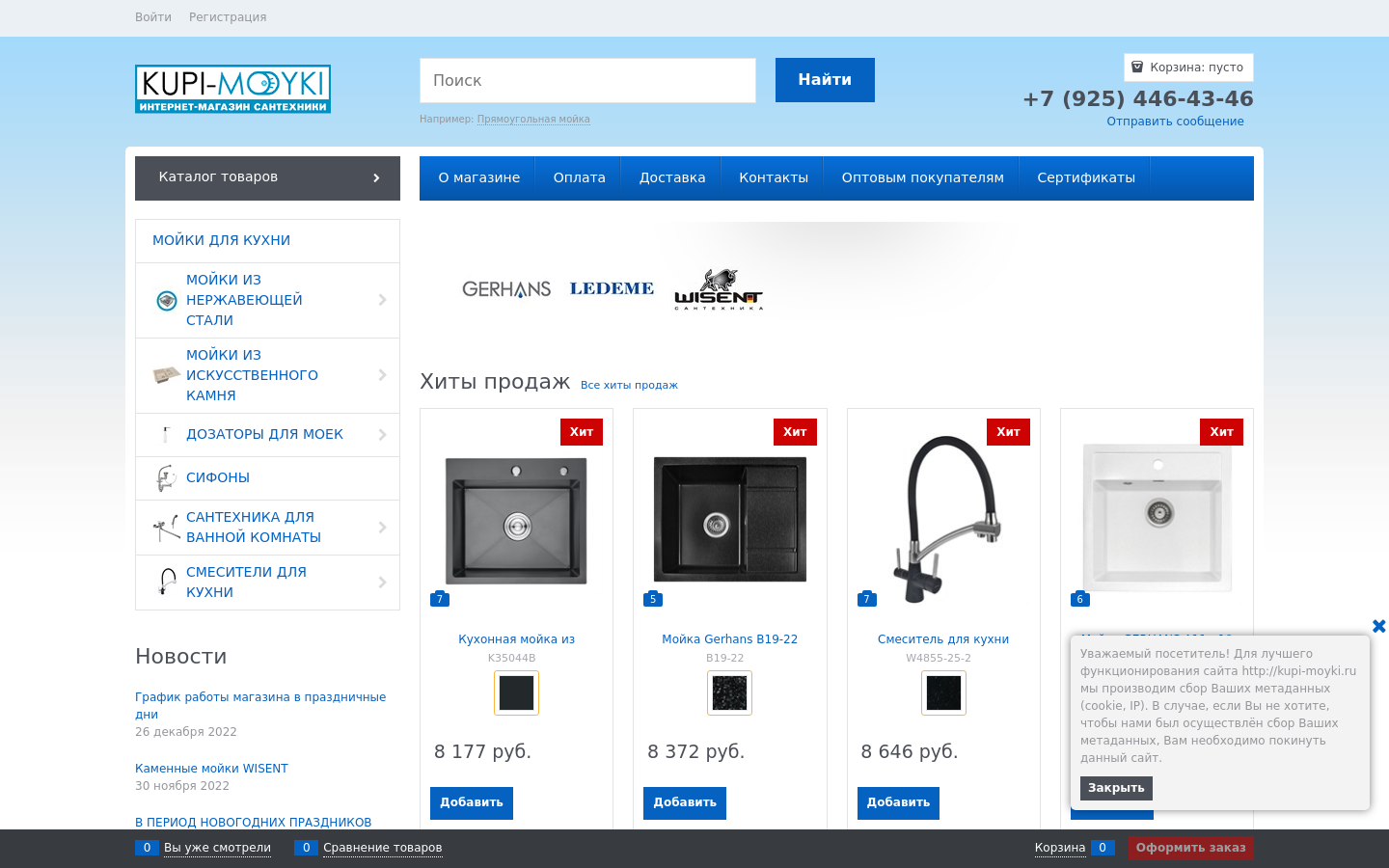Expand the artificial stone sinks submenu chevron
This screenshot has height=868, width=1389.
[383, 375]
